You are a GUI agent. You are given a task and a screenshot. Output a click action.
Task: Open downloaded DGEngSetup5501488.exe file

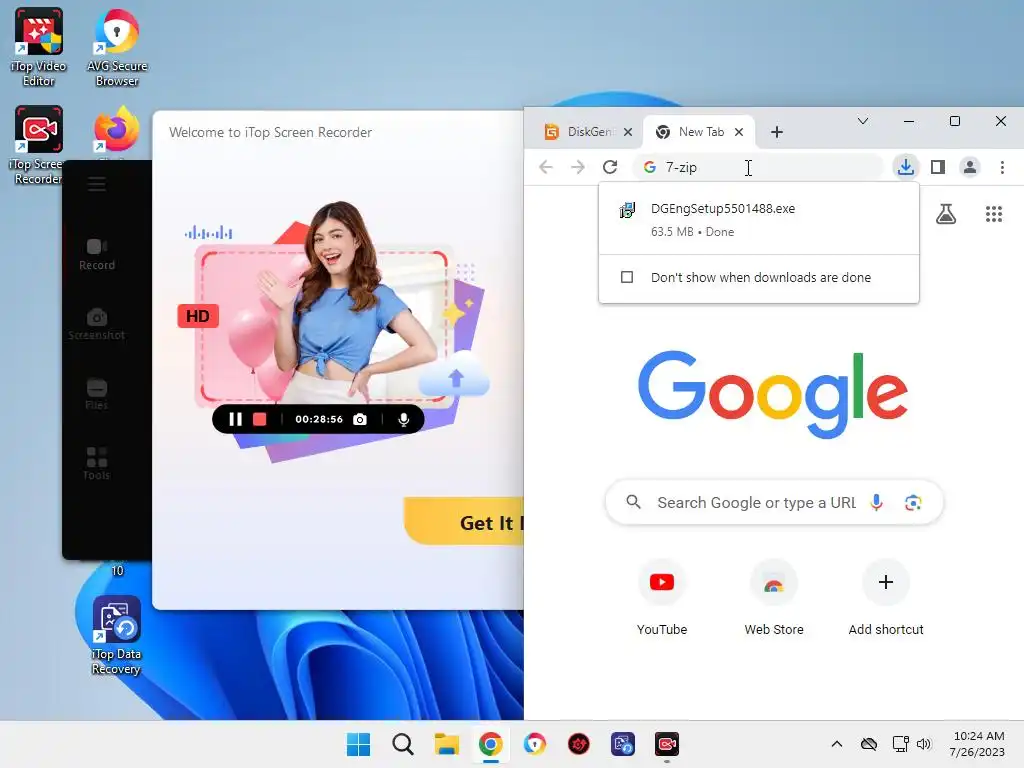[759, 219]
